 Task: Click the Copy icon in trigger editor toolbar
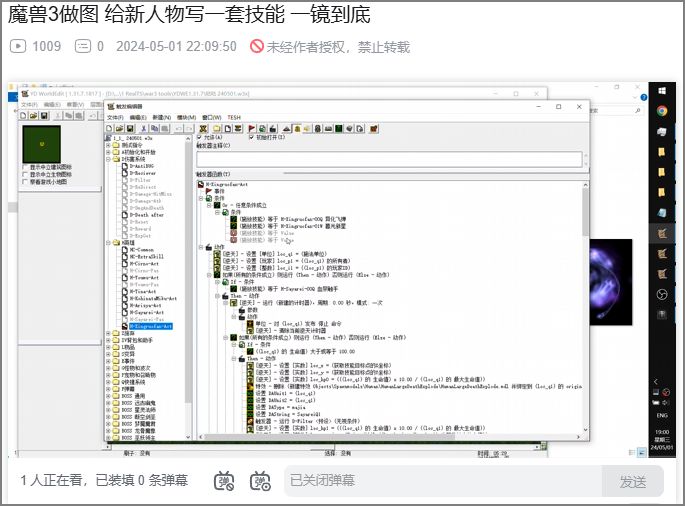154,128
